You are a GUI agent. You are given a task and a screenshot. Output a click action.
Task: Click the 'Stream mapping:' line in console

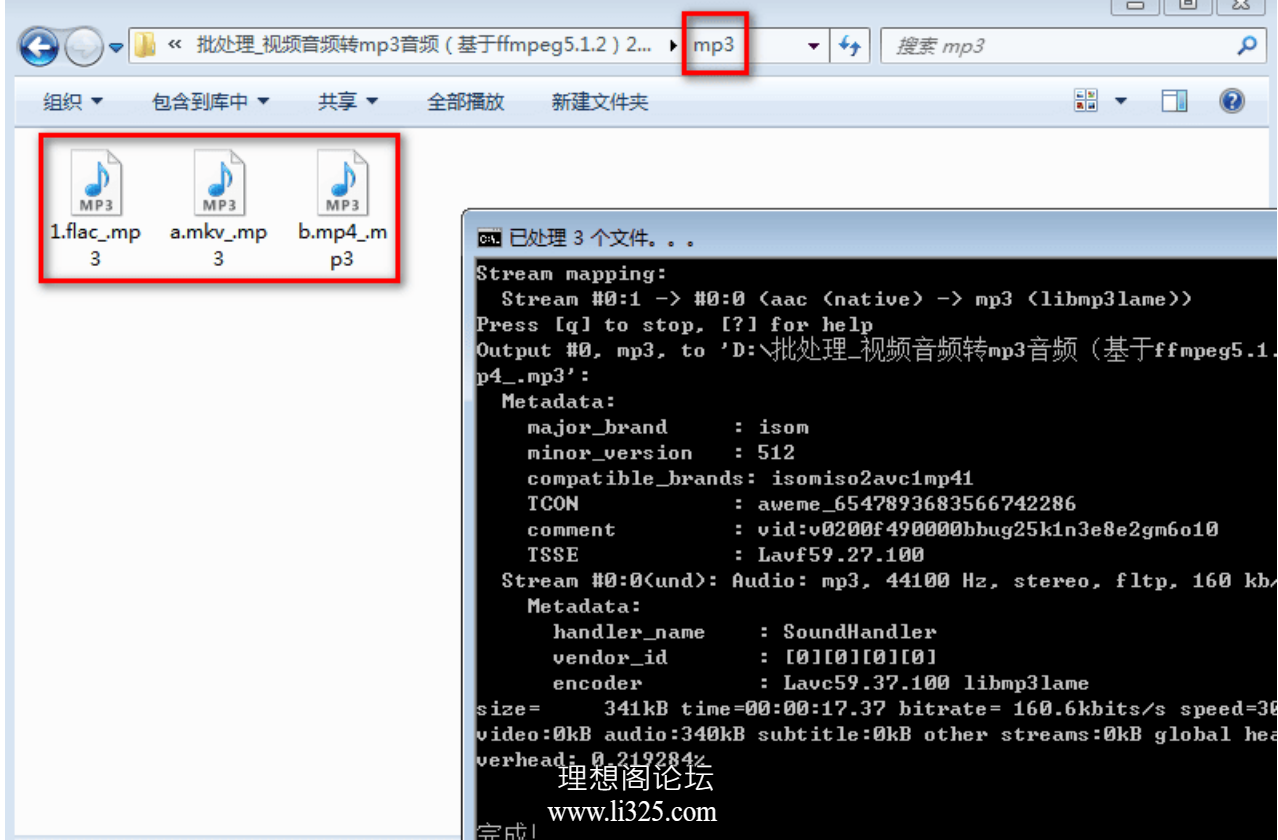tap(571, 273)
